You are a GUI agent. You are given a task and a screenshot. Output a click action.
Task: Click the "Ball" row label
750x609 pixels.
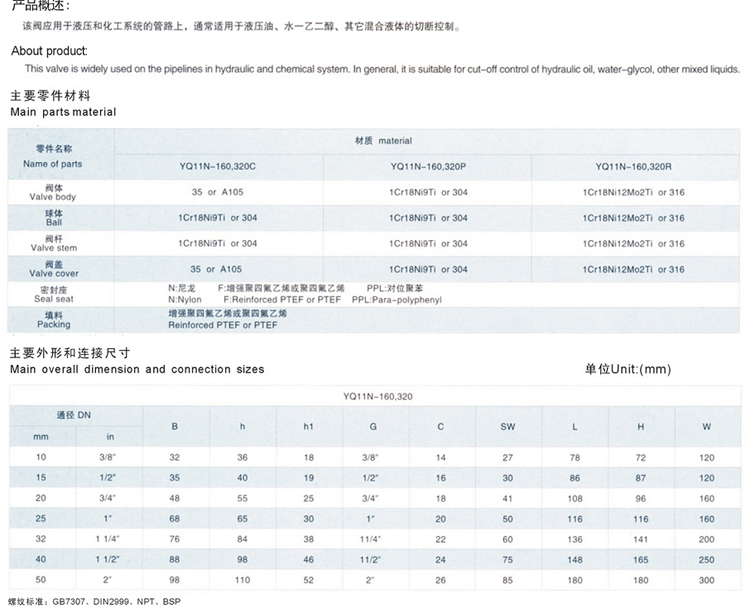54,222
